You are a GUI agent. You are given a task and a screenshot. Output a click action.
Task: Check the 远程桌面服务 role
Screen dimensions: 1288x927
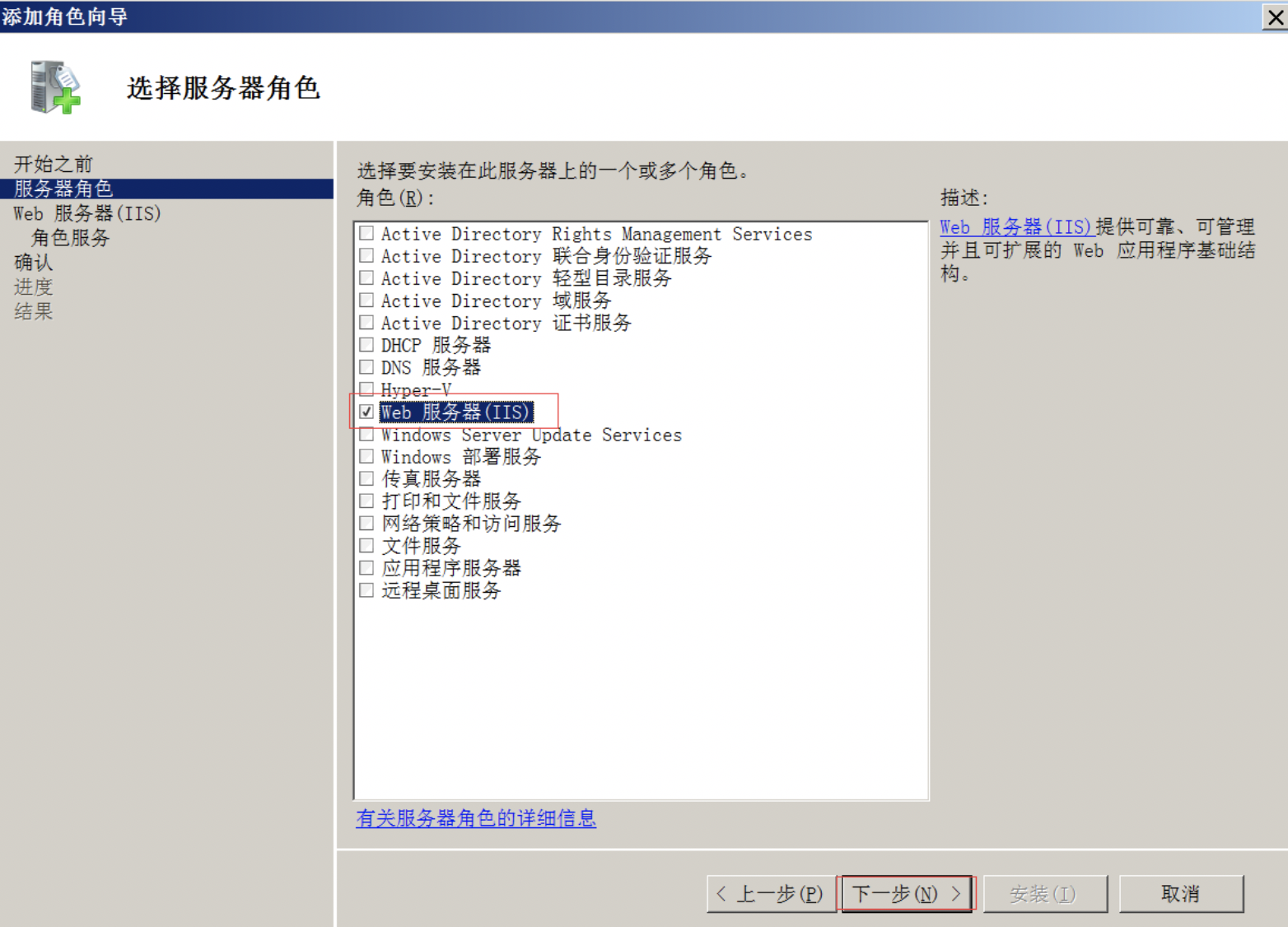click(366, 589)
